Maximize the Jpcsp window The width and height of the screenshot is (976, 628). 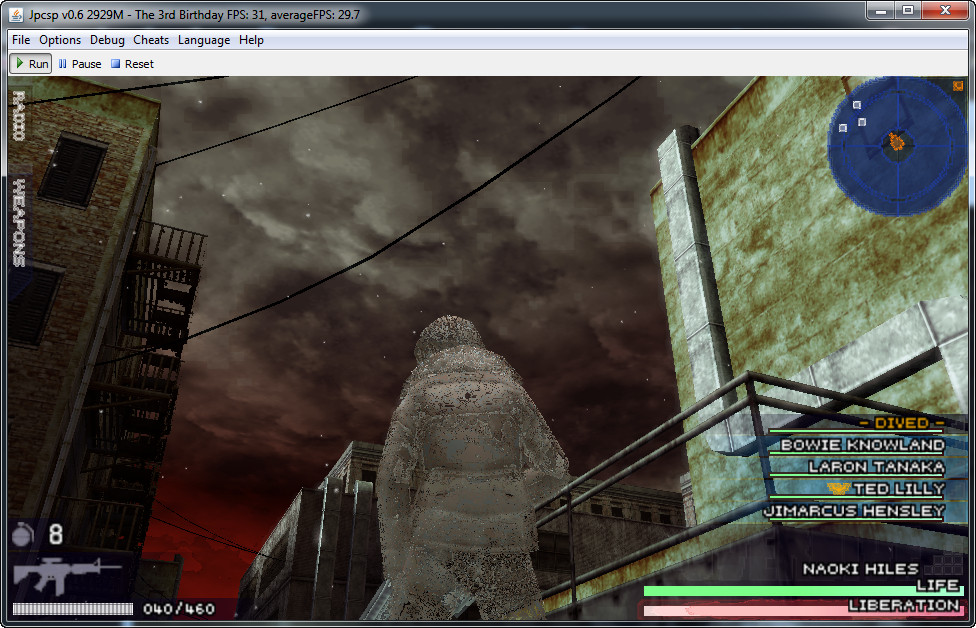coord(908,11)
